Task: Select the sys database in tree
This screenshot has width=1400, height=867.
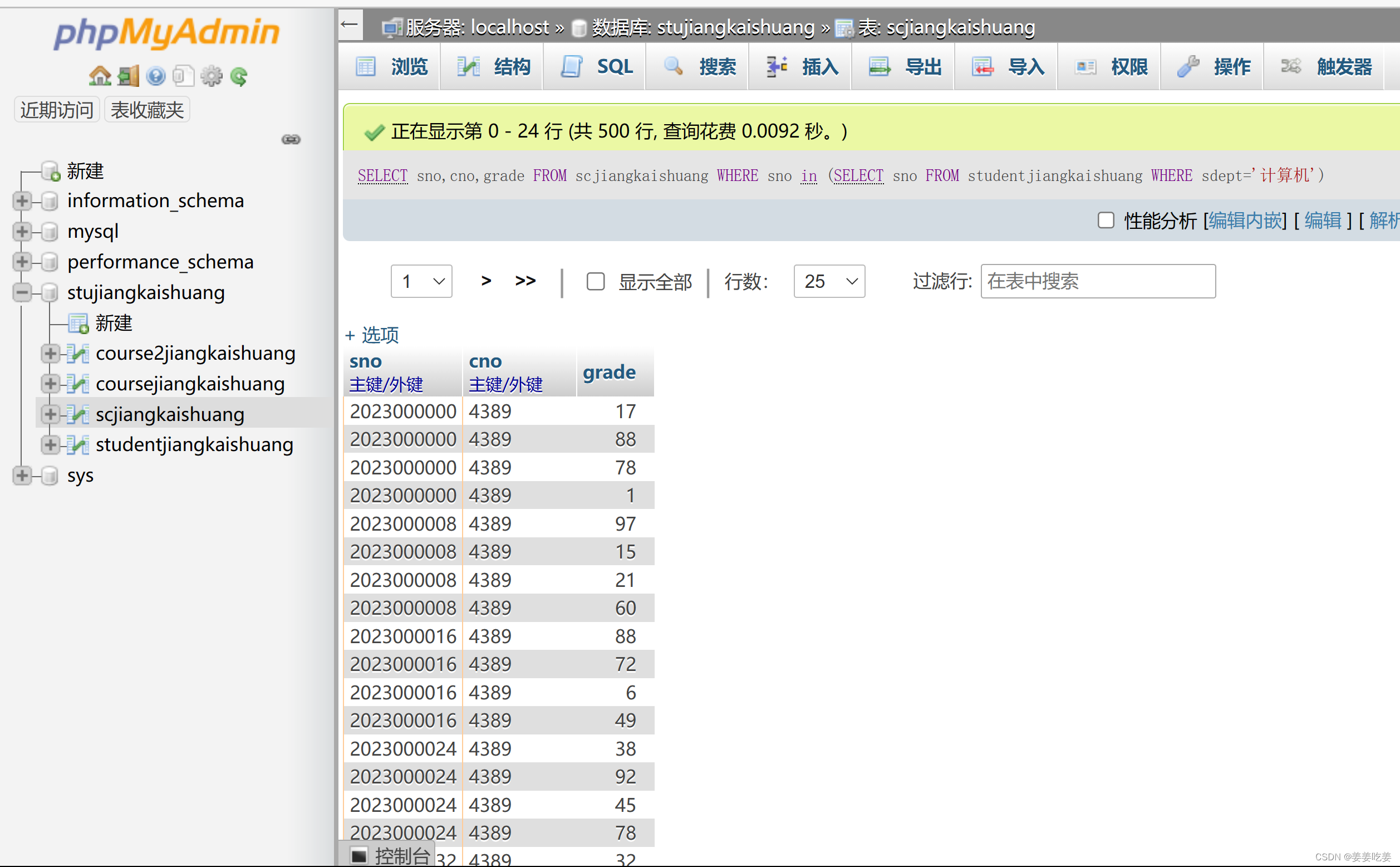Action: coord(80,476)
